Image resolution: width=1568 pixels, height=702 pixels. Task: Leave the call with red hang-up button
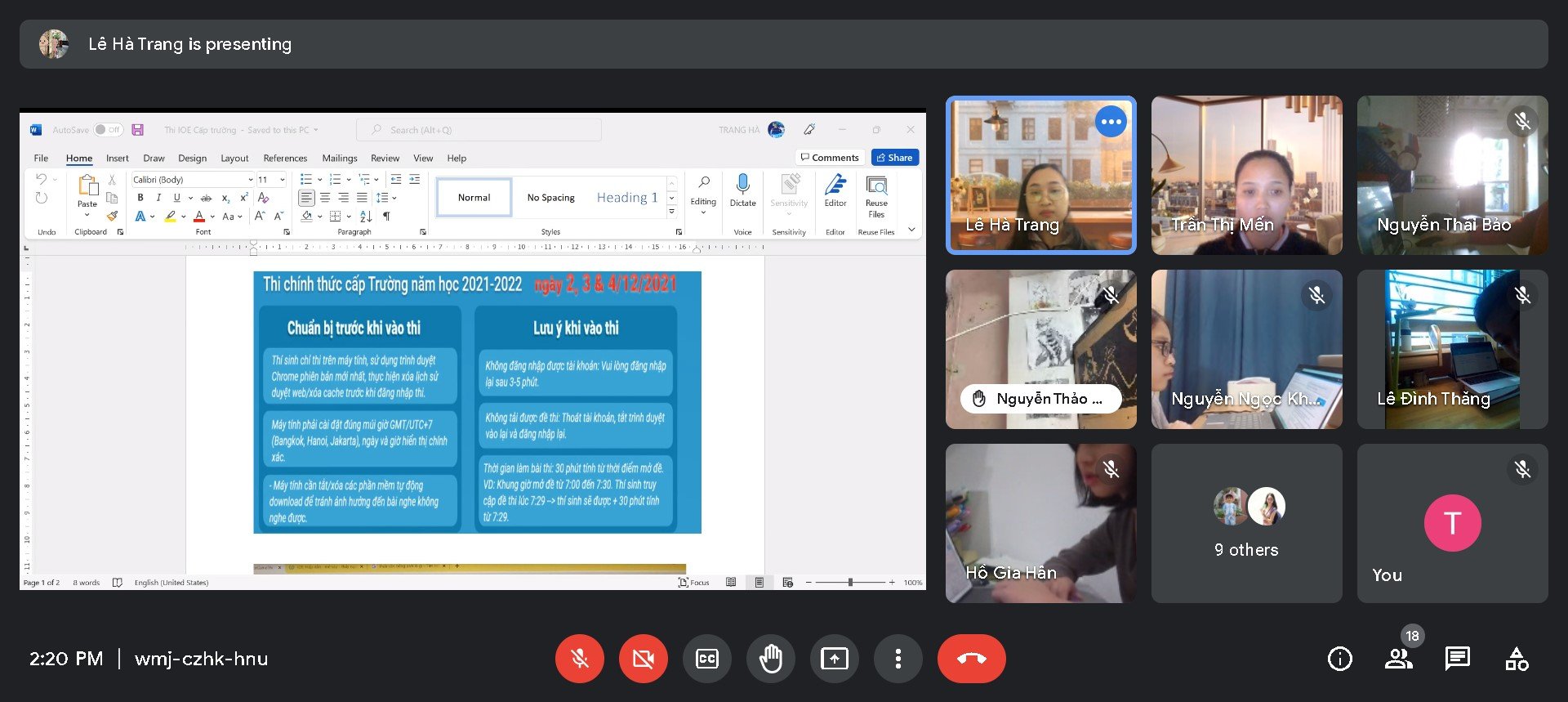pyautogui.click(x=971, y=659)
